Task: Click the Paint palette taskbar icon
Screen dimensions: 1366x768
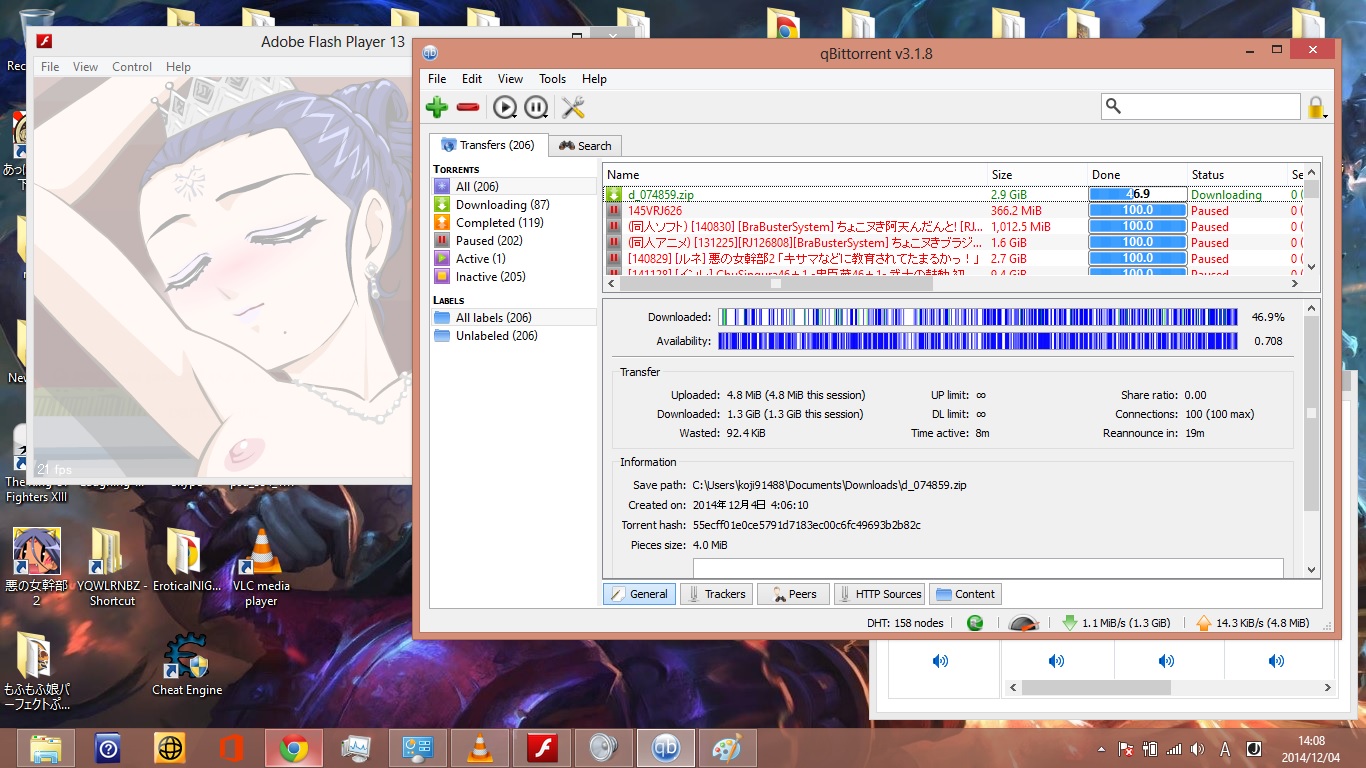Action: [x=728, y=748]
